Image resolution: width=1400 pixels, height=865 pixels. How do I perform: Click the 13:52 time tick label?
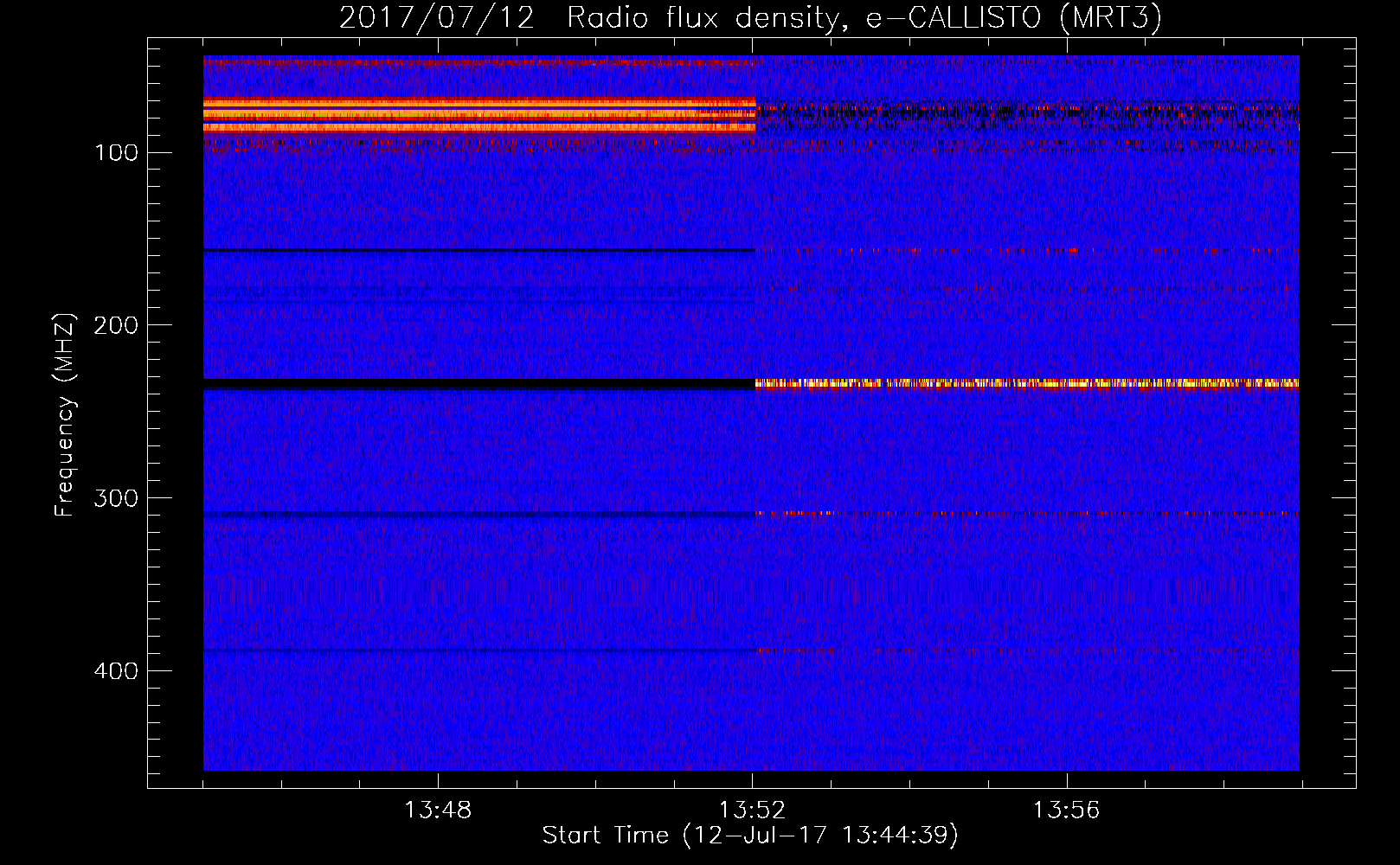(x=752, y=810)
